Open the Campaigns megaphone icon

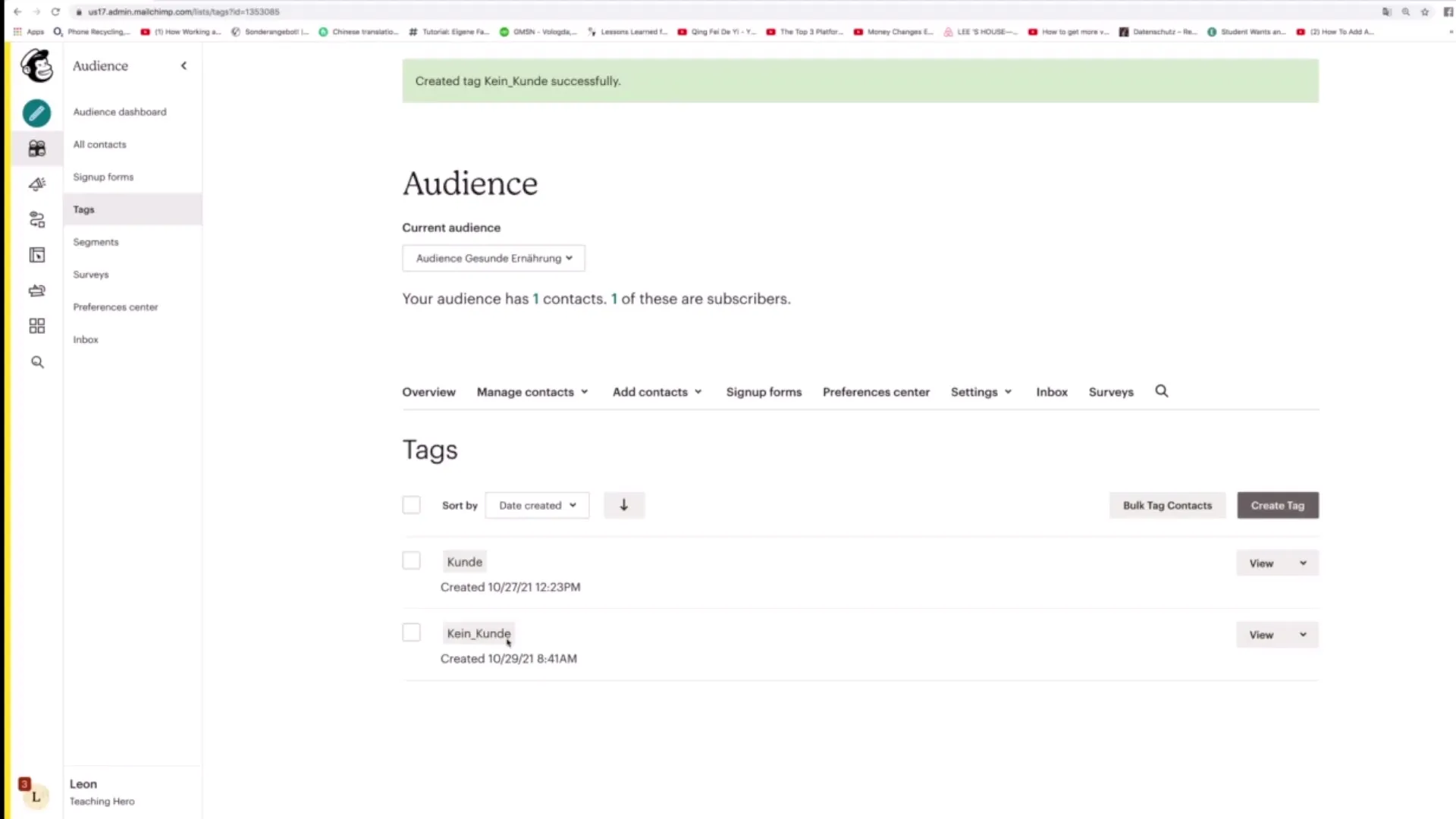pos(36,184)
